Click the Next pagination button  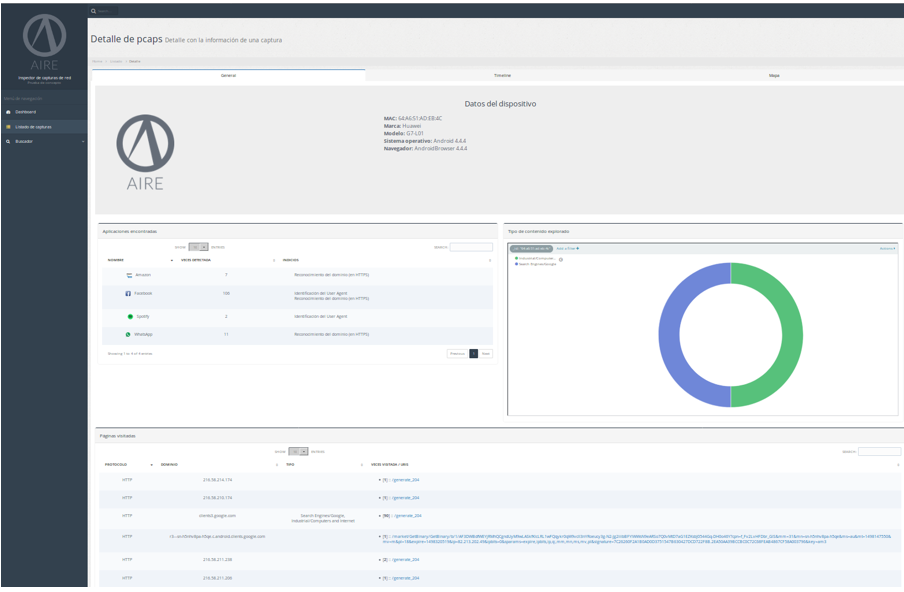(486, 353)
